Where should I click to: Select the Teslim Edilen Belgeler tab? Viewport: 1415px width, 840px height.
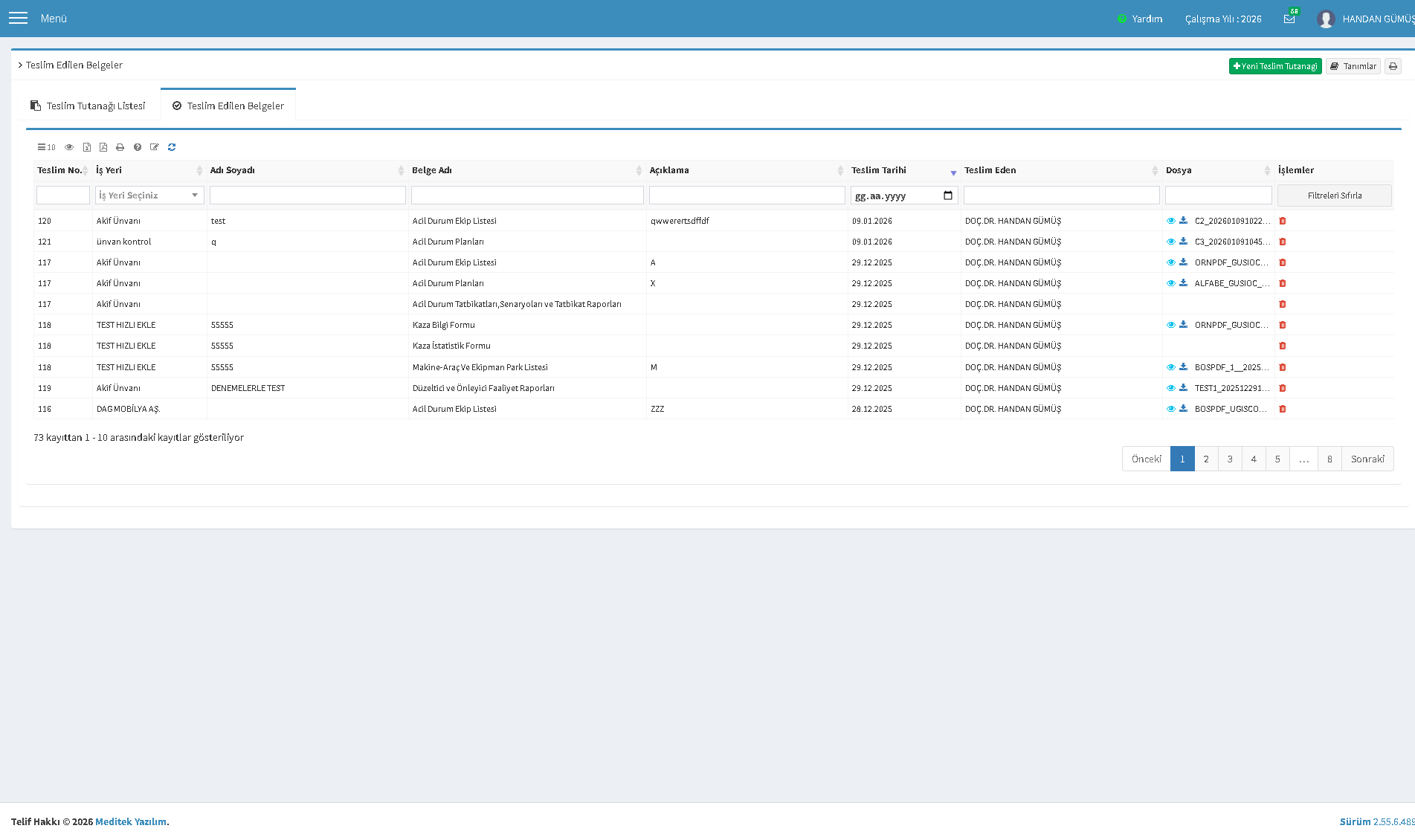pos(228,106)
